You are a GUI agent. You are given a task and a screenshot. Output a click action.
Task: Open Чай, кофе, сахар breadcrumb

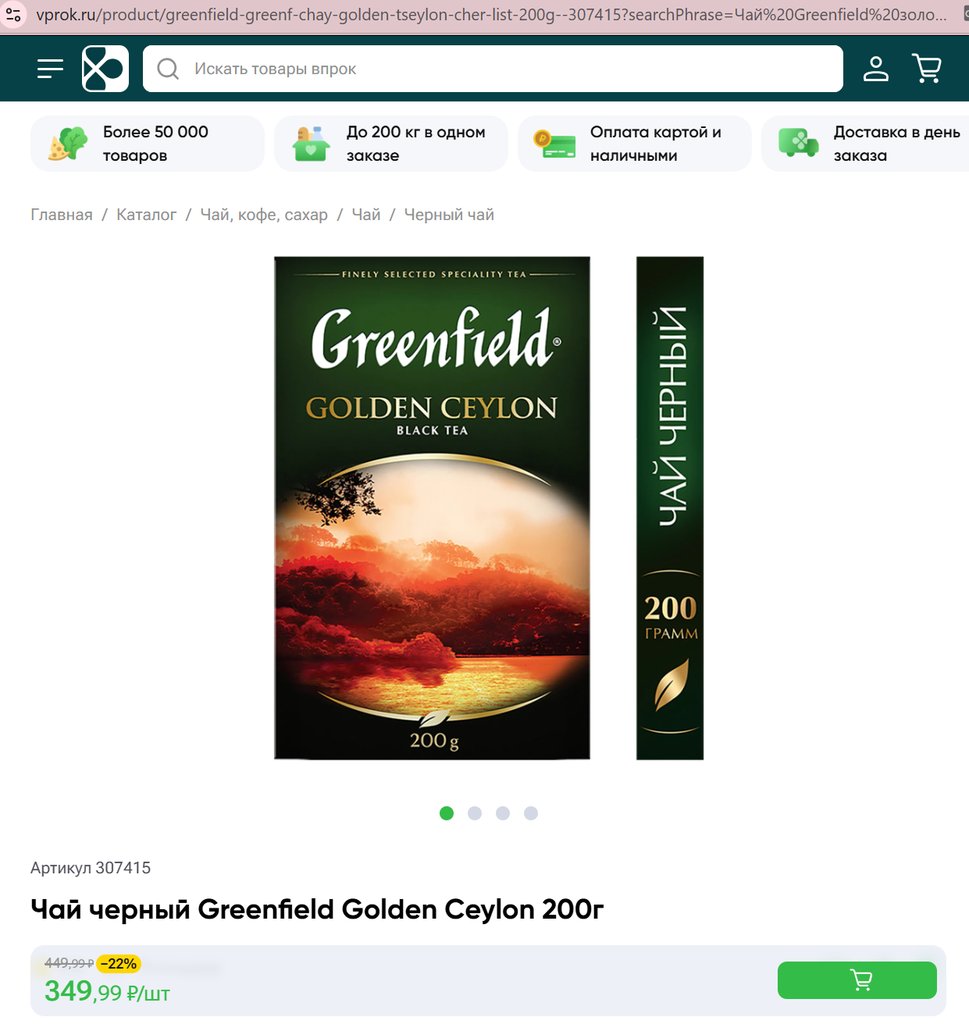click(264, 215)
